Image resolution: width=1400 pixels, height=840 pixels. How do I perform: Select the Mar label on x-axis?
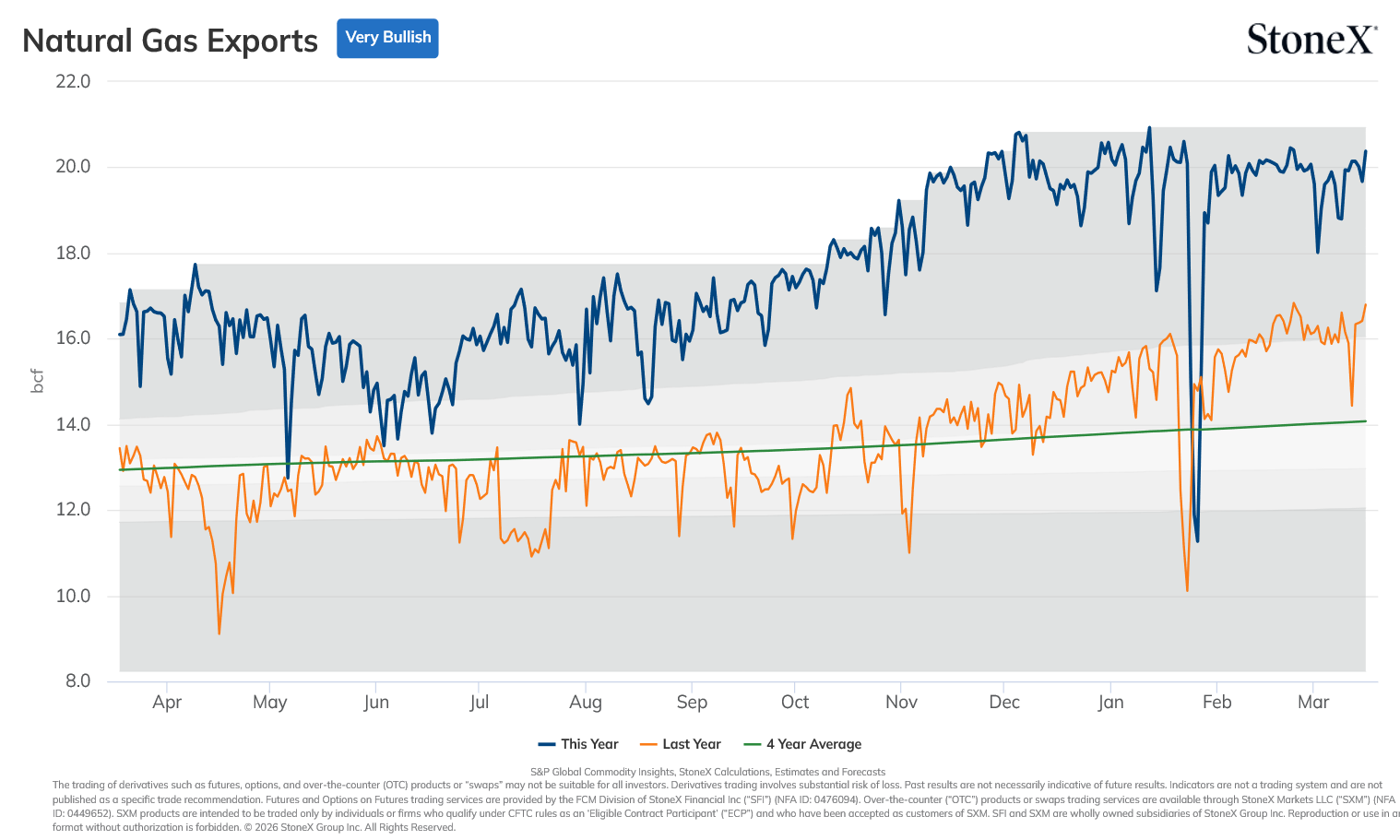tap(1313, 702)
